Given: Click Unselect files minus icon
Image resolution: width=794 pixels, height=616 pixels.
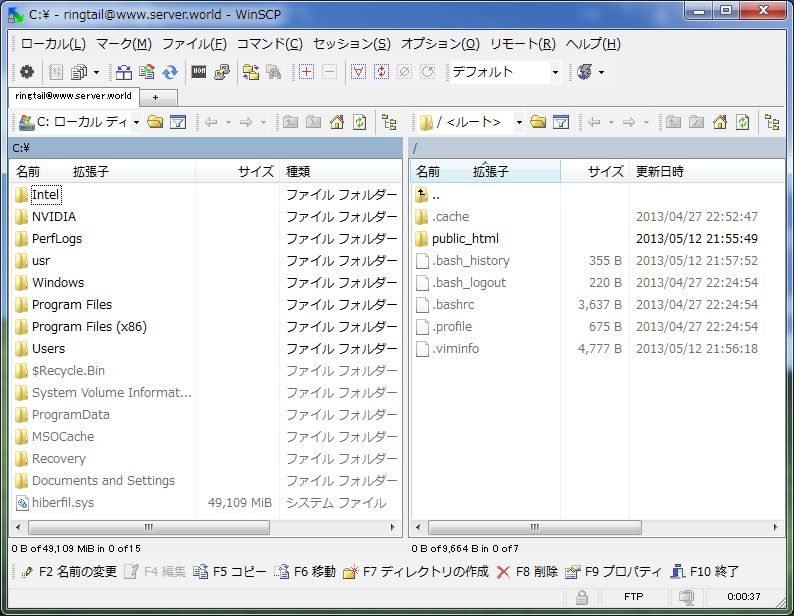Looking at the screenshot, I should pos(329,72).
